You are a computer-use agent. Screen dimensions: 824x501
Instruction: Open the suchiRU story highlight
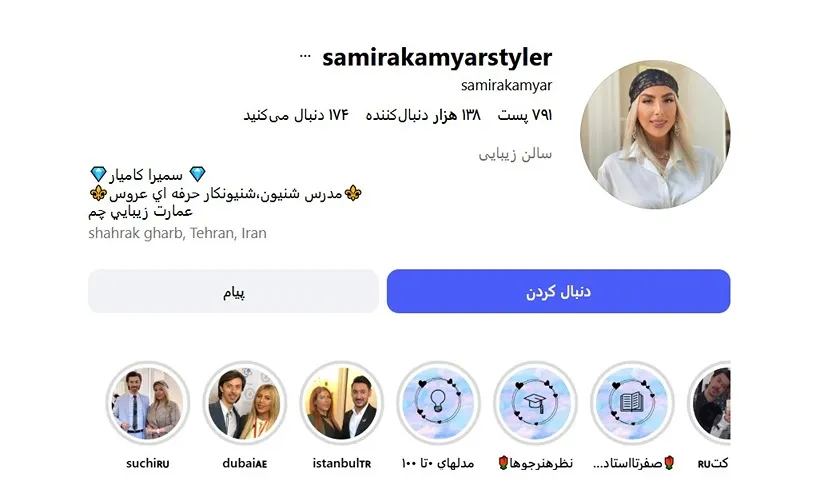click(x=148, y=403)
